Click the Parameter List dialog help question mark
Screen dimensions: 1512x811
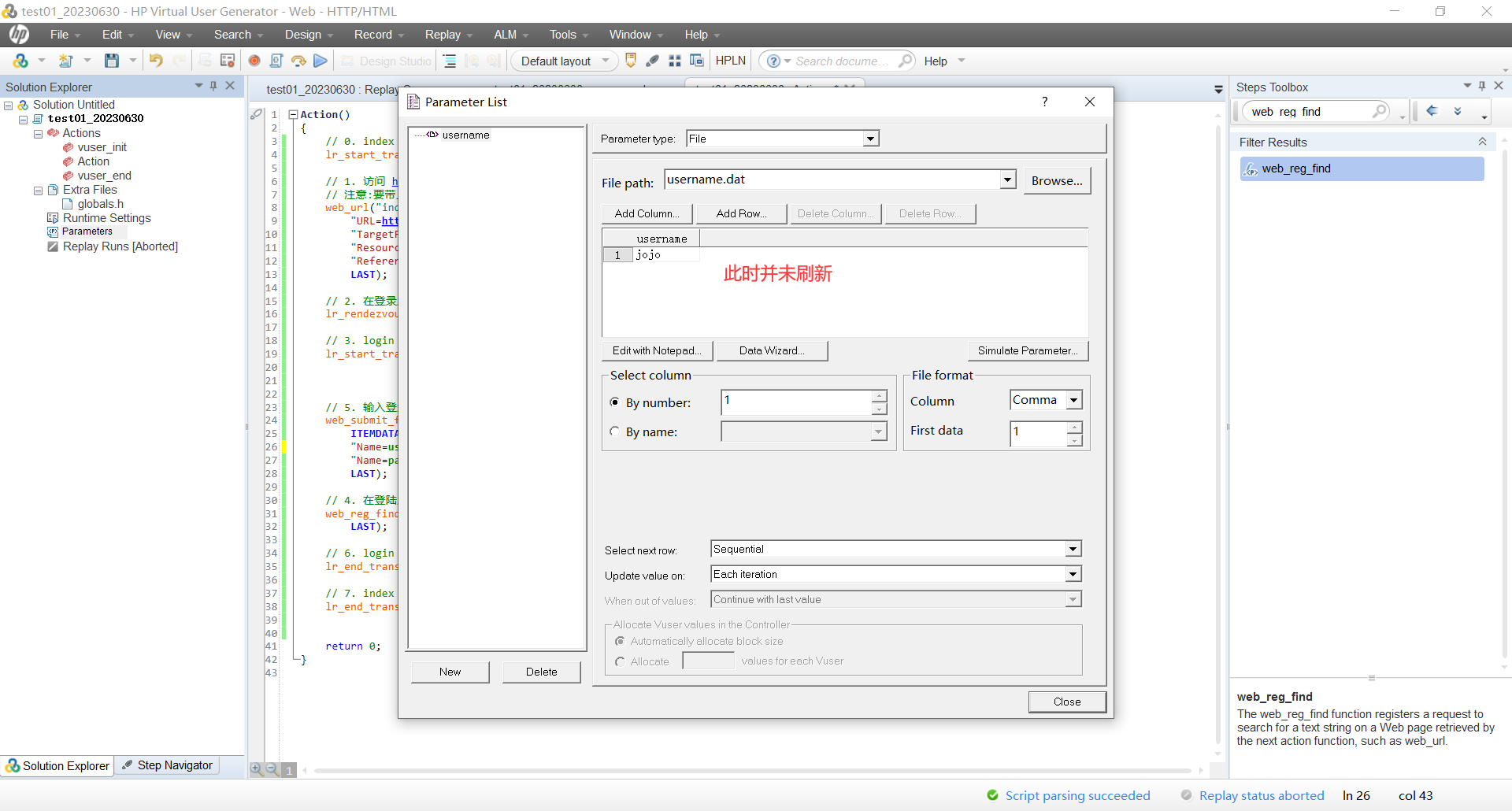pyautogui.click(x=1045, y=102)
